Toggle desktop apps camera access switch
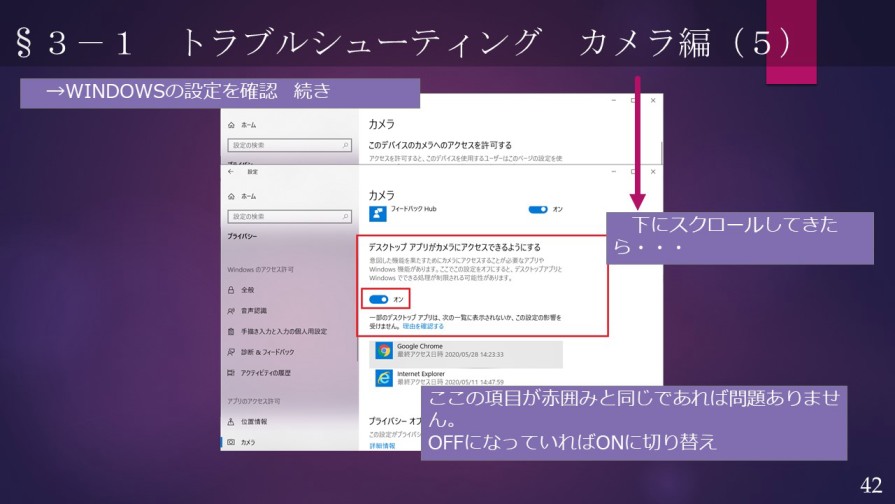 click(379, 299)
